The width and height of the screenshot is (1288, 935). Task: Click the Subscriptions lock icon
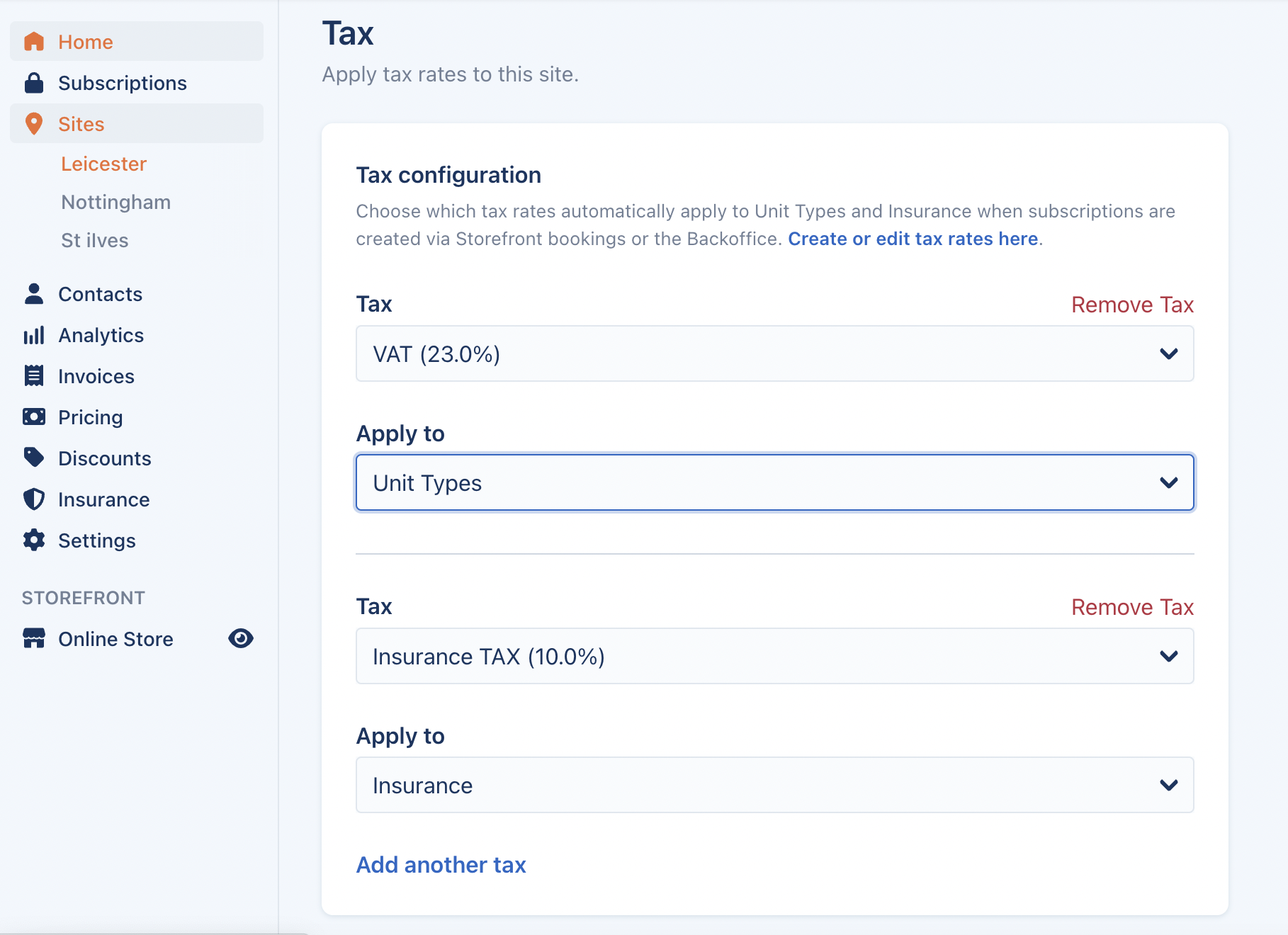click(x=34, y=83)
